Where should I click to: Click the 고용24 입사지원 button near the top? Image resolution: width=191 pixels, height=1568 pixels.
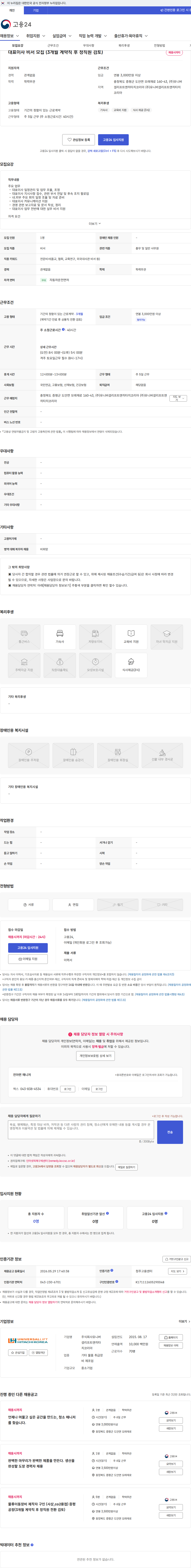tap(113, 140)
